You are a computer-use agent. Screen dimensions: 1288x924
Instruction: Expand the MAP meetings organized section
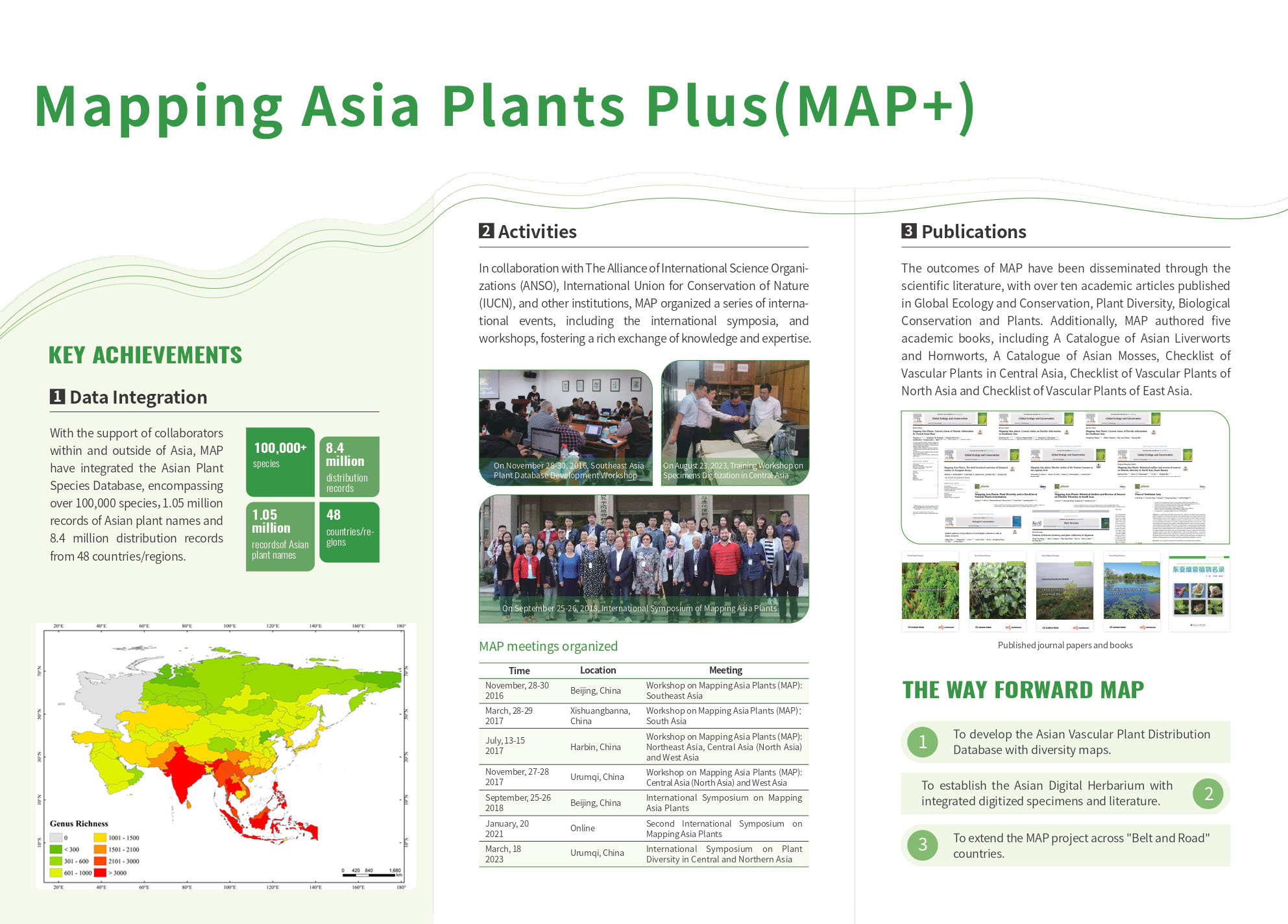pyautogui.click(x=548, y=646)
